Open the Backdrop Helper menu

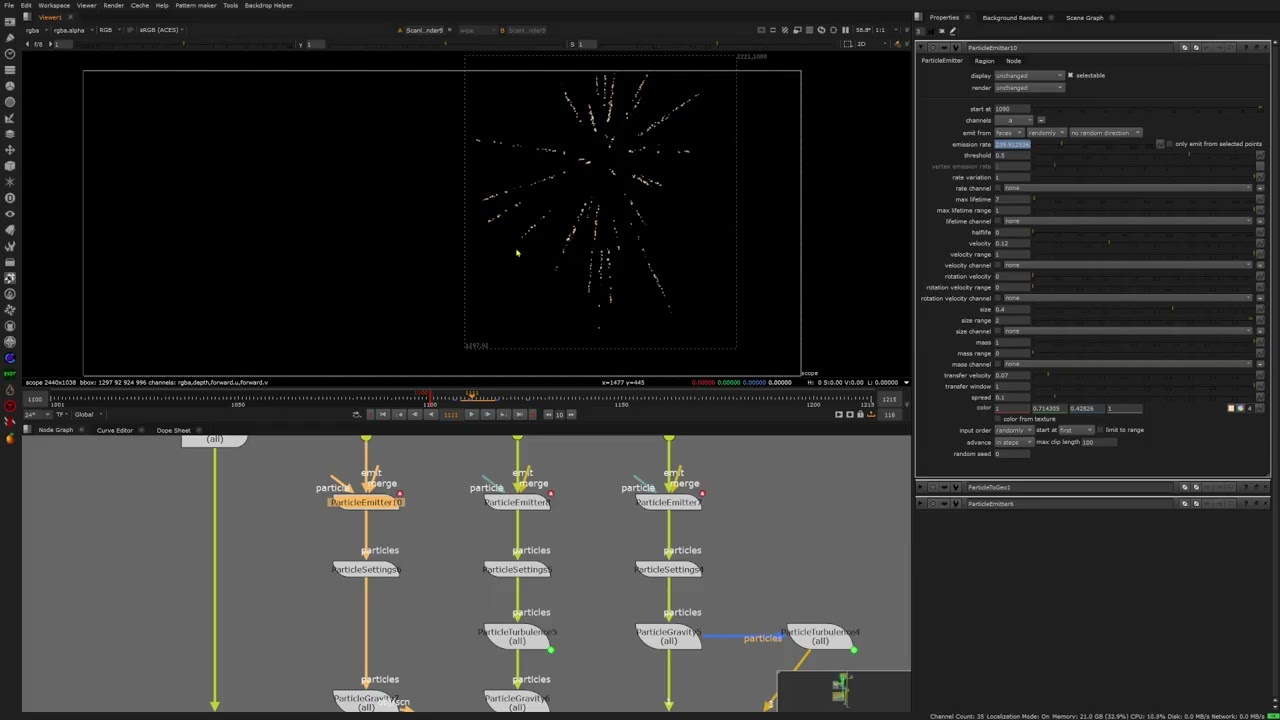[268, 5]
